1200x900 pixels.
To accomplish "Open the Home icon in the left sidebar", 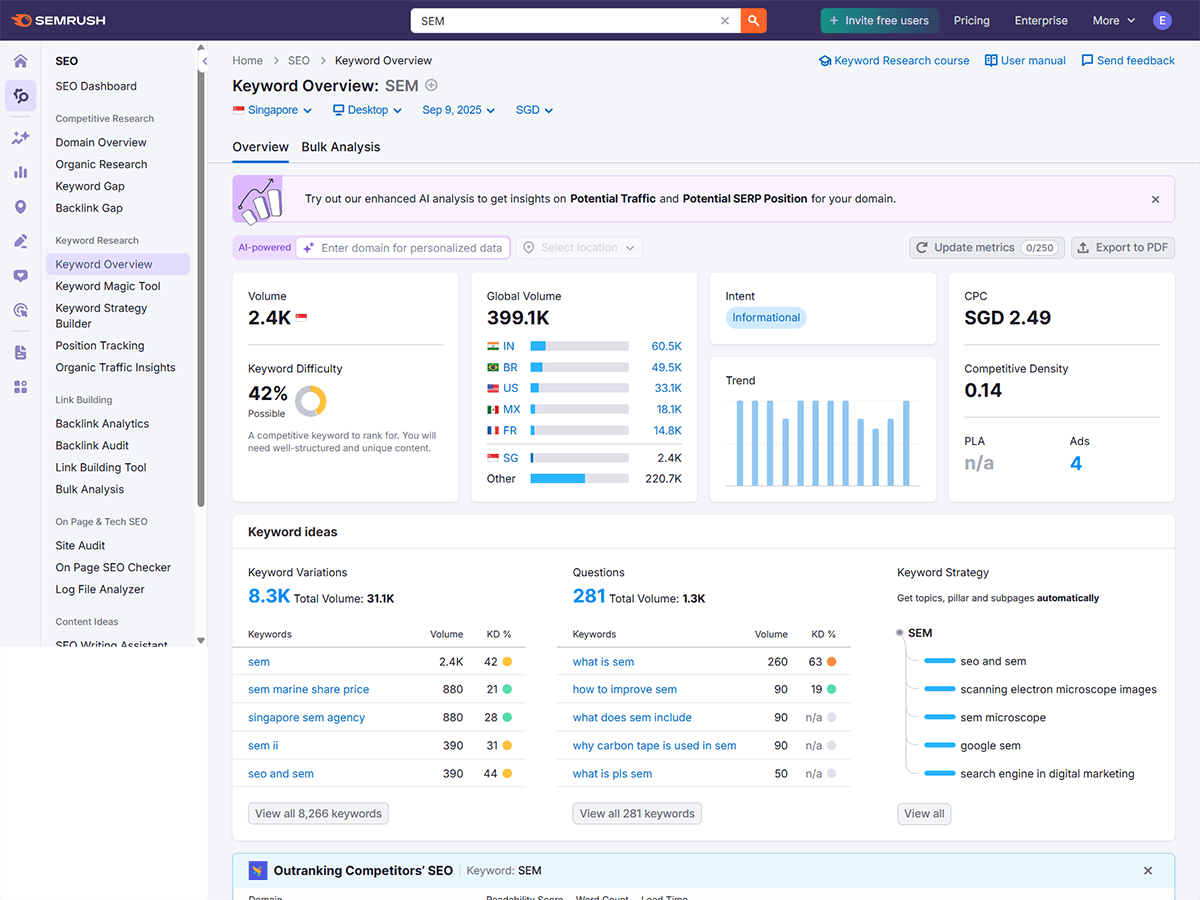I will click(x=20, y=60).
